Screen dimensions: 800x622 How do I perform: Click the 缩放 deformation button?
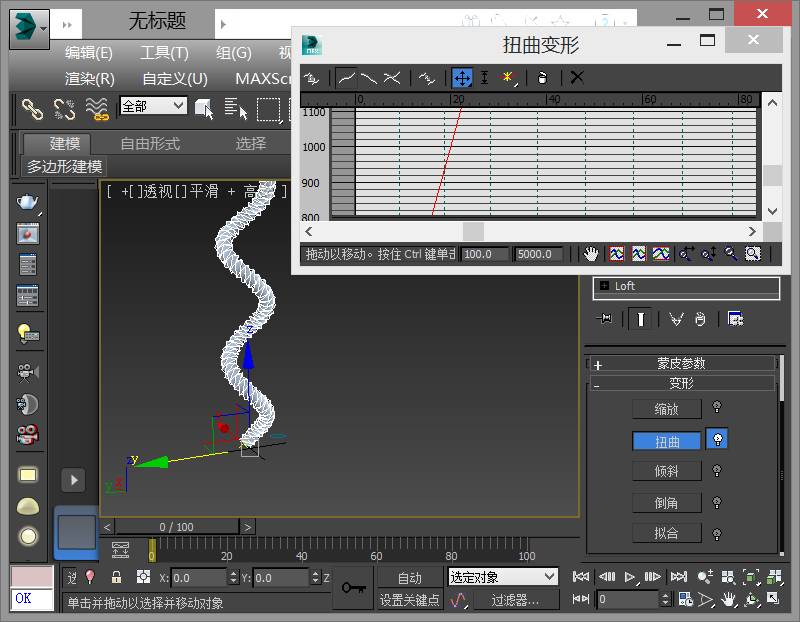coord(666,409)
